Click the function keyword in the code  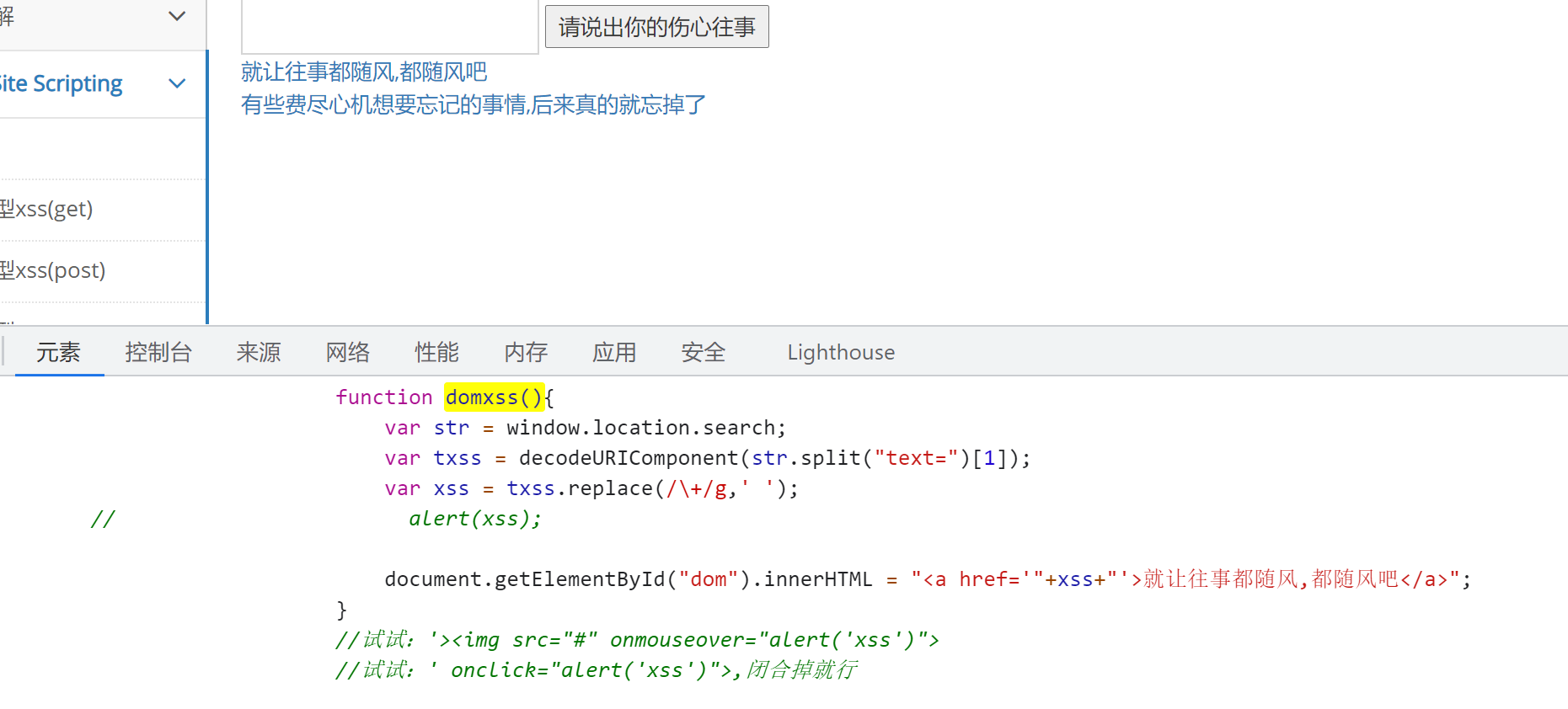coord(384,397)
